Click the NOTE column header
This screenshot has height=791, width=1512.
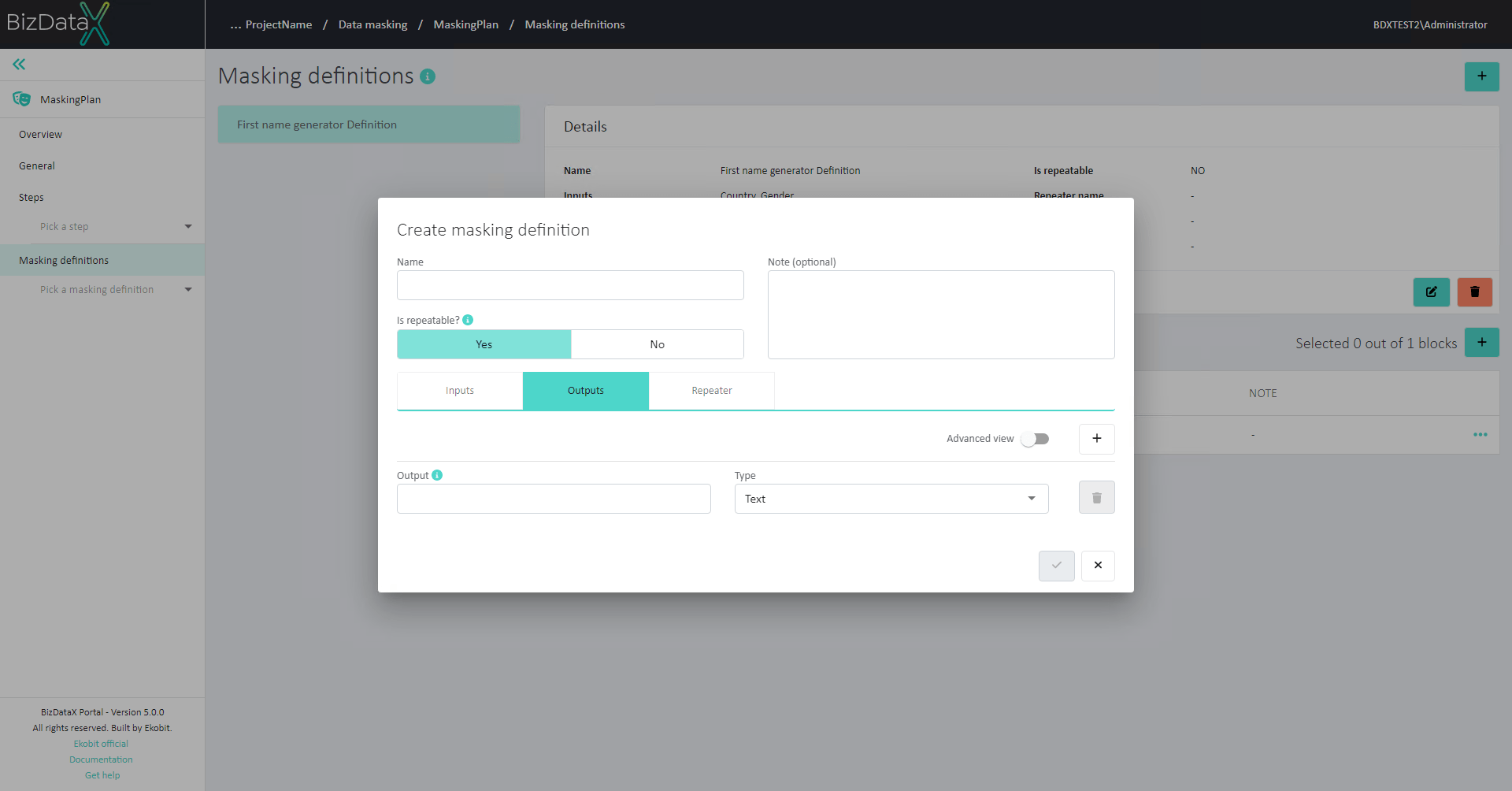[x=1262, y=393]
